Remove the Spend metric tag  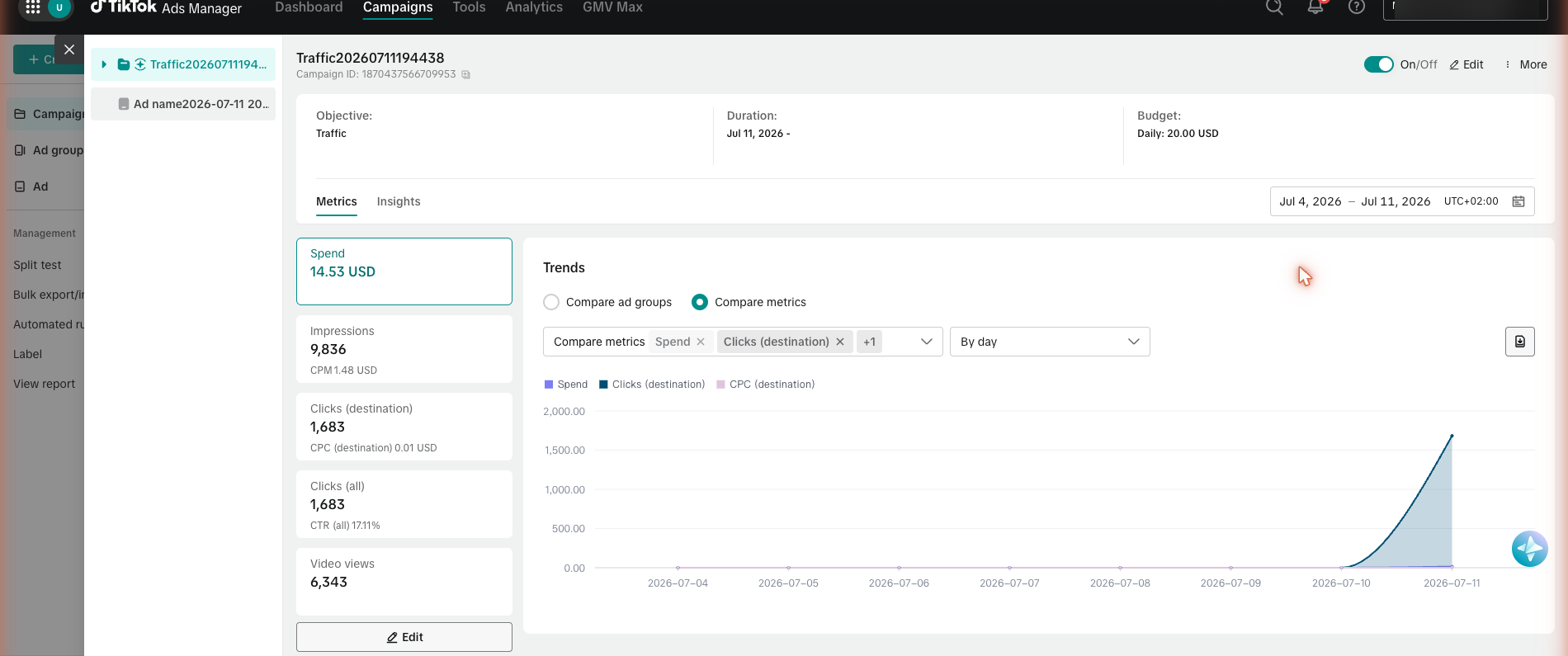pyautogui.click(x=701, y=342)
